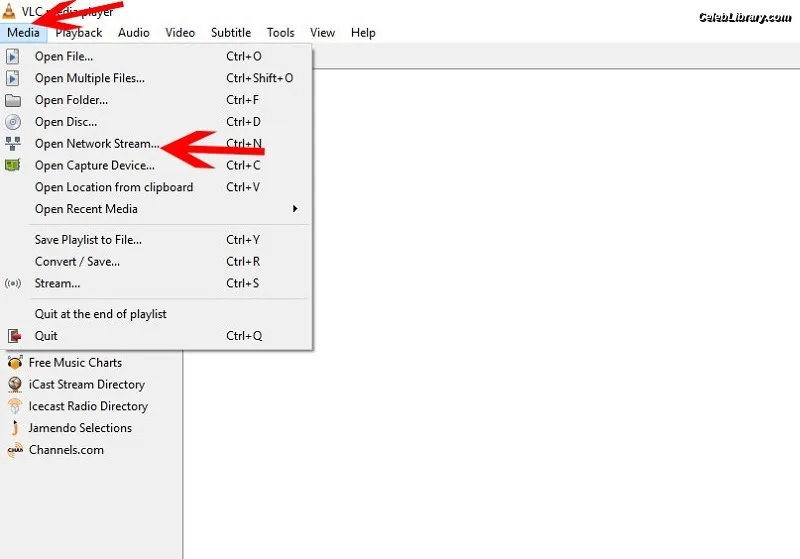Click the Ctrl+O shortcut text
Viewport: 800px width, 559px height.
pyautogui.click(x=244, y=56)
